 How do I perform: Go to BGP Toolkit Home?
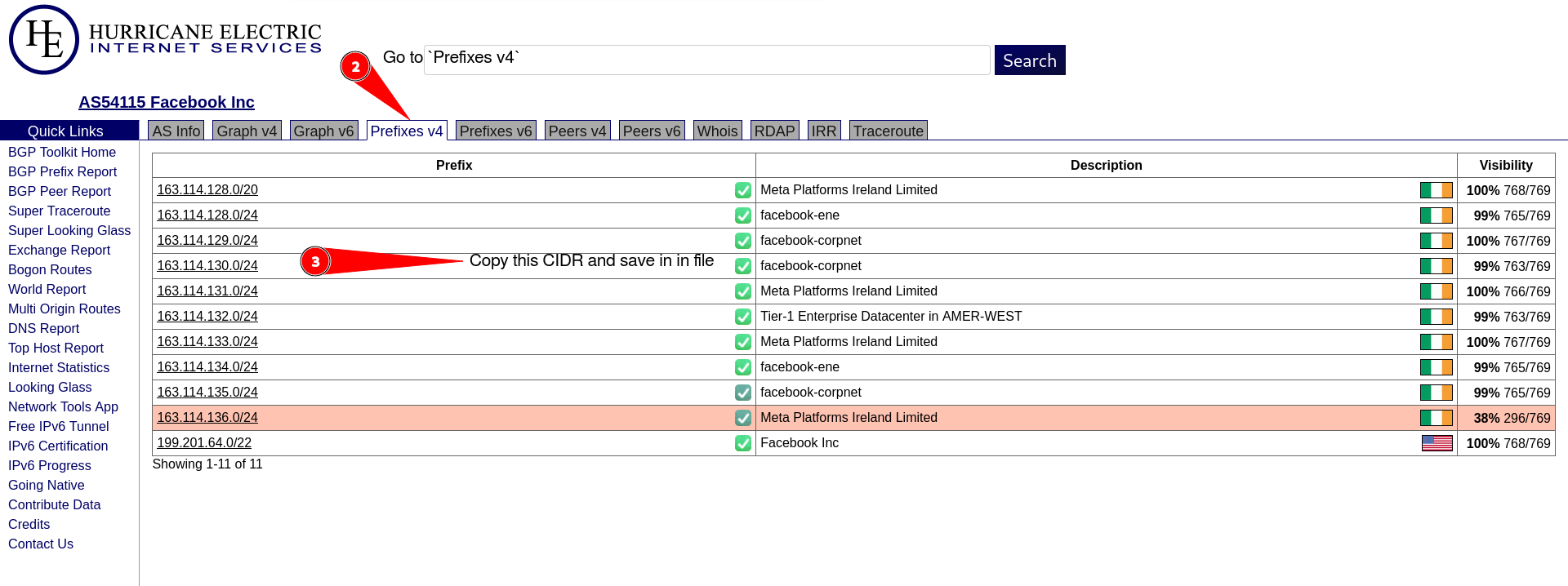pyautogui.click(x=62, y=153)
